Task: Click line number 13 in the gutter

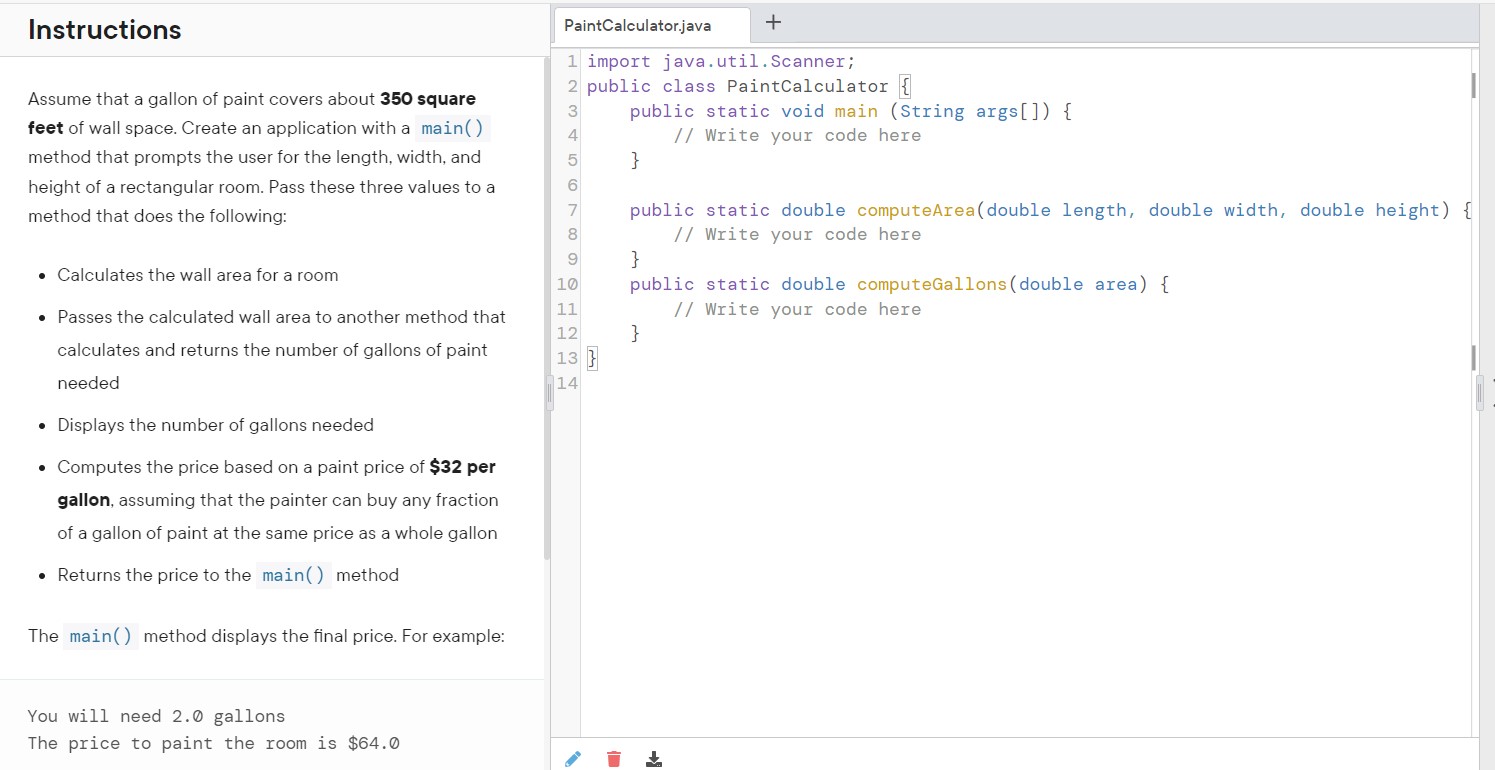Action: [567, 358]
